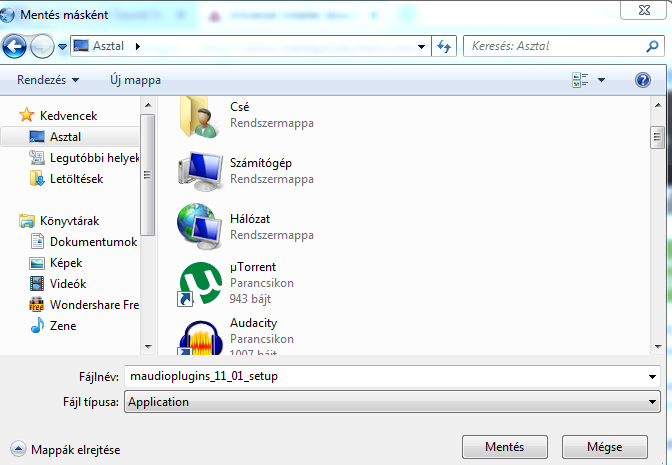672x465 pixels.
Task: Open the Számítógép system folder icon
Action: (x=201, y=172)
